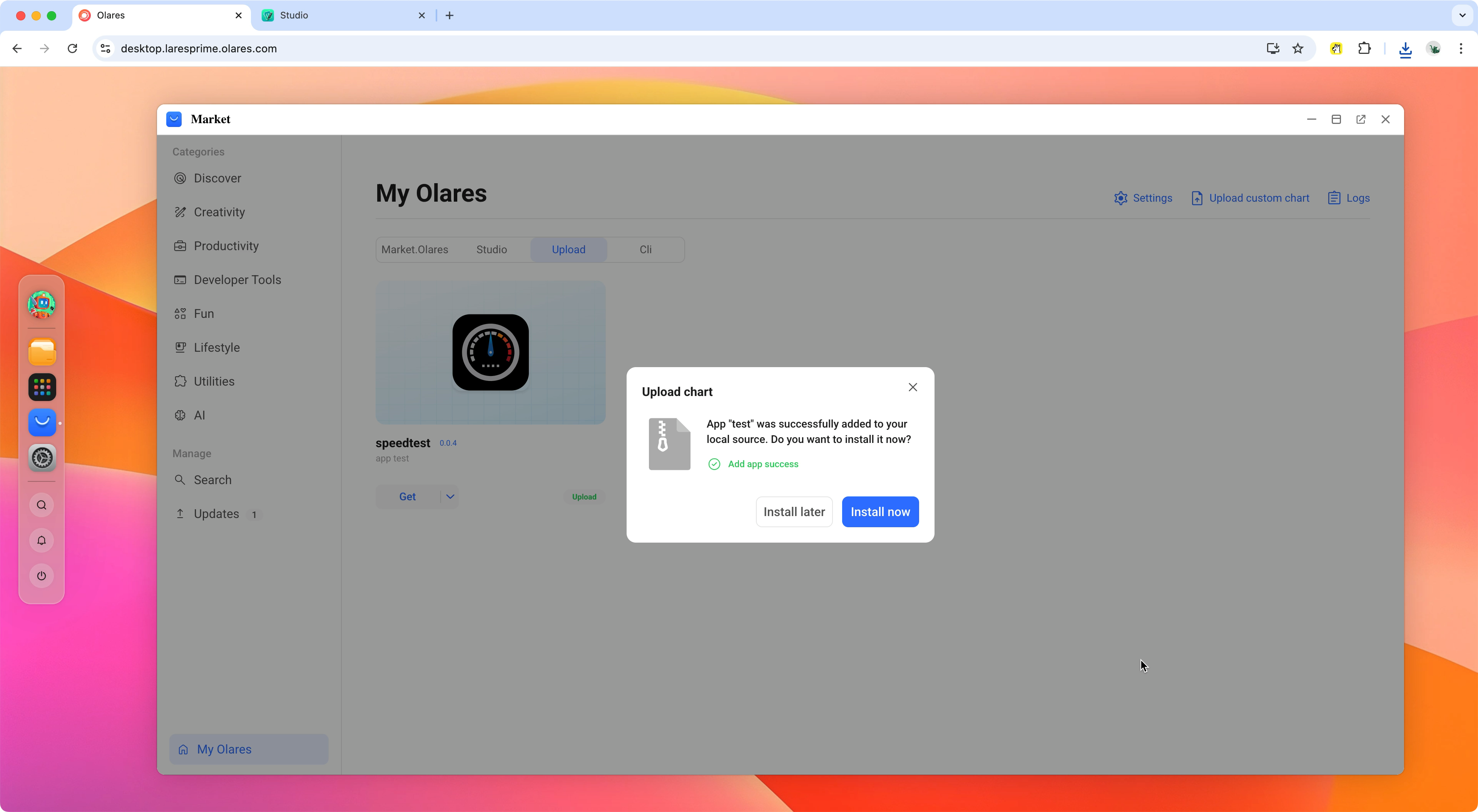Switch to the Cli source tab
Viewport: 1478px width, 812px height.
tap(645, 250)
